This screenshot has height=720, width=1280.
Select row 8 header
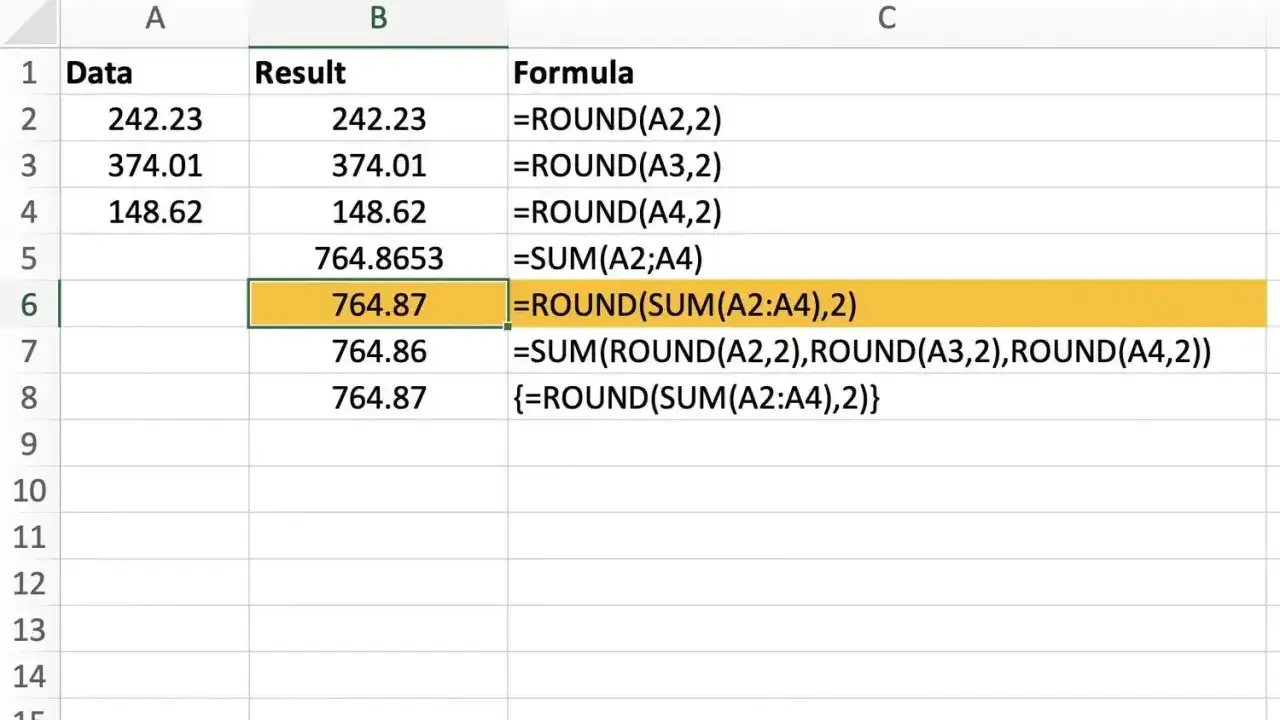pyautogui.click(x=29, y=398)
